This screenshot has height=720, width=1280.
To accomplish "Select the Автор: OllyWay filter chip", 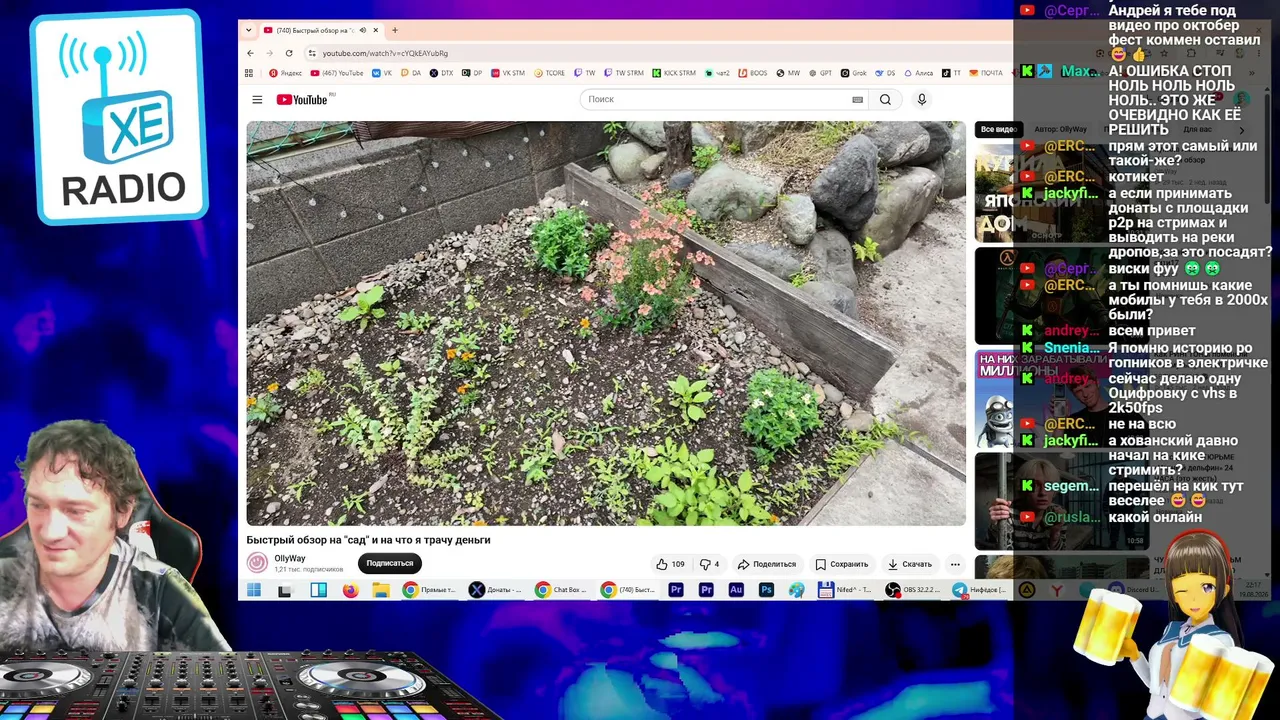I will pos(1060,129).
